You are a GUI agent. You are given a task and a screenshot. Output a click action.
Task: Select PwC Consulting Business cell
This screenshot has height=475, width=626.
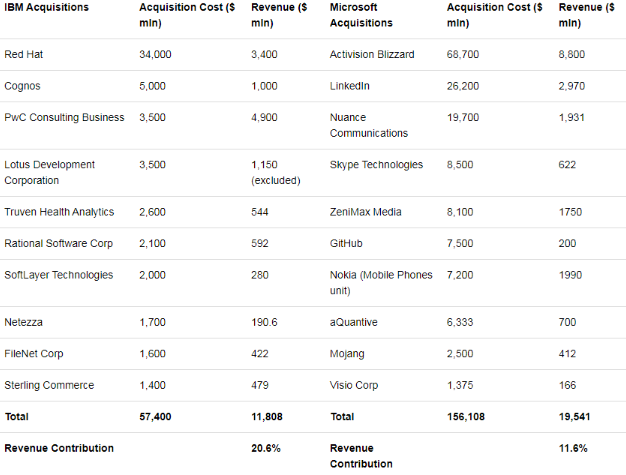[64, 117]
